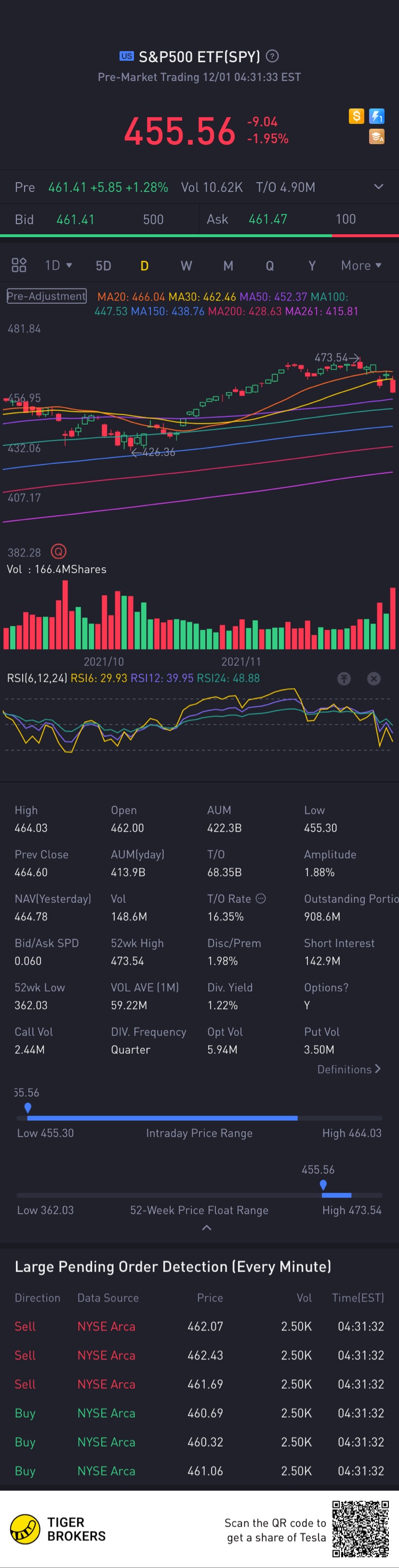399x1568 pixels.
Task: Tap the blue lightning quick trade icon
Action: pyautogui.click(x=377, y=115)
